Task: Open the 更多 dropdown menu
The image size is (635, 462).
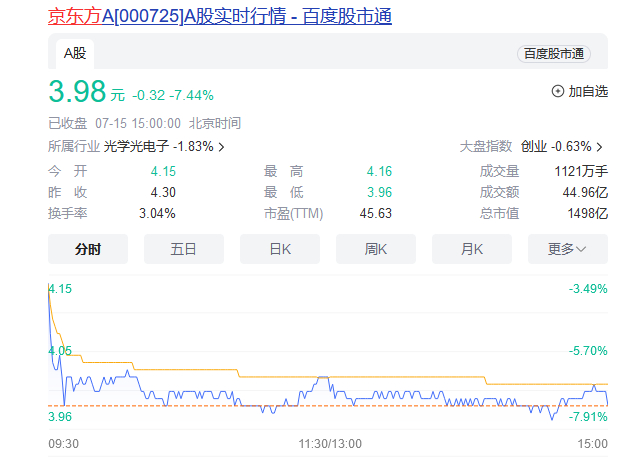Action: [x=568, y=249]
